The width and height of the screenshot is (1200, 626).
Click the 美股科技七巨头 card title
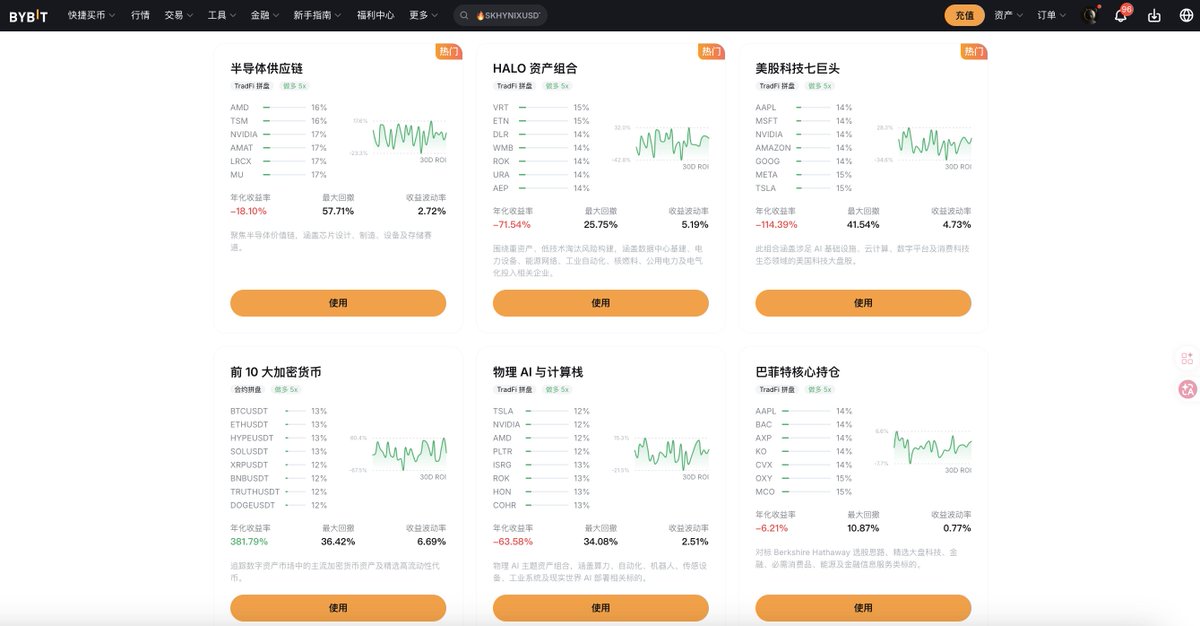tap(797, 68)
